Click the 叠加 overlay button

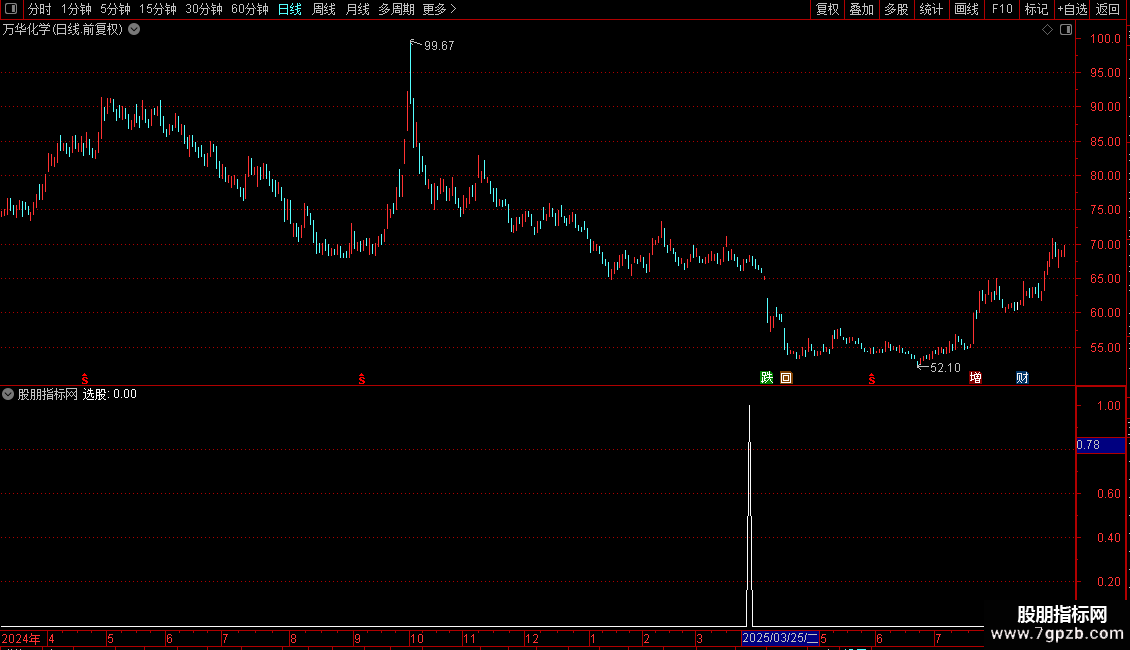point(861,9)
